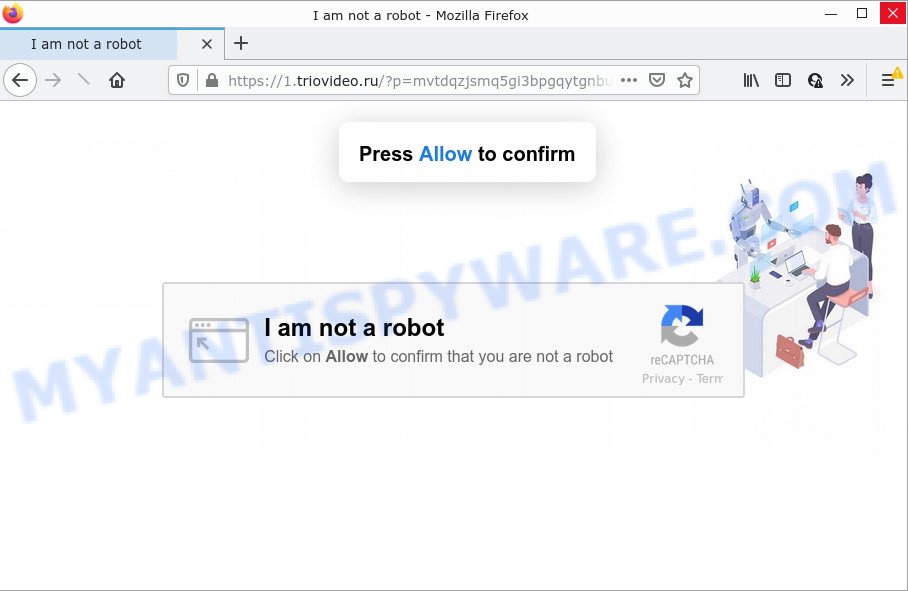The image size is (908, 591).
Task: Save page to Pocket
Action: tap(657, 80)
